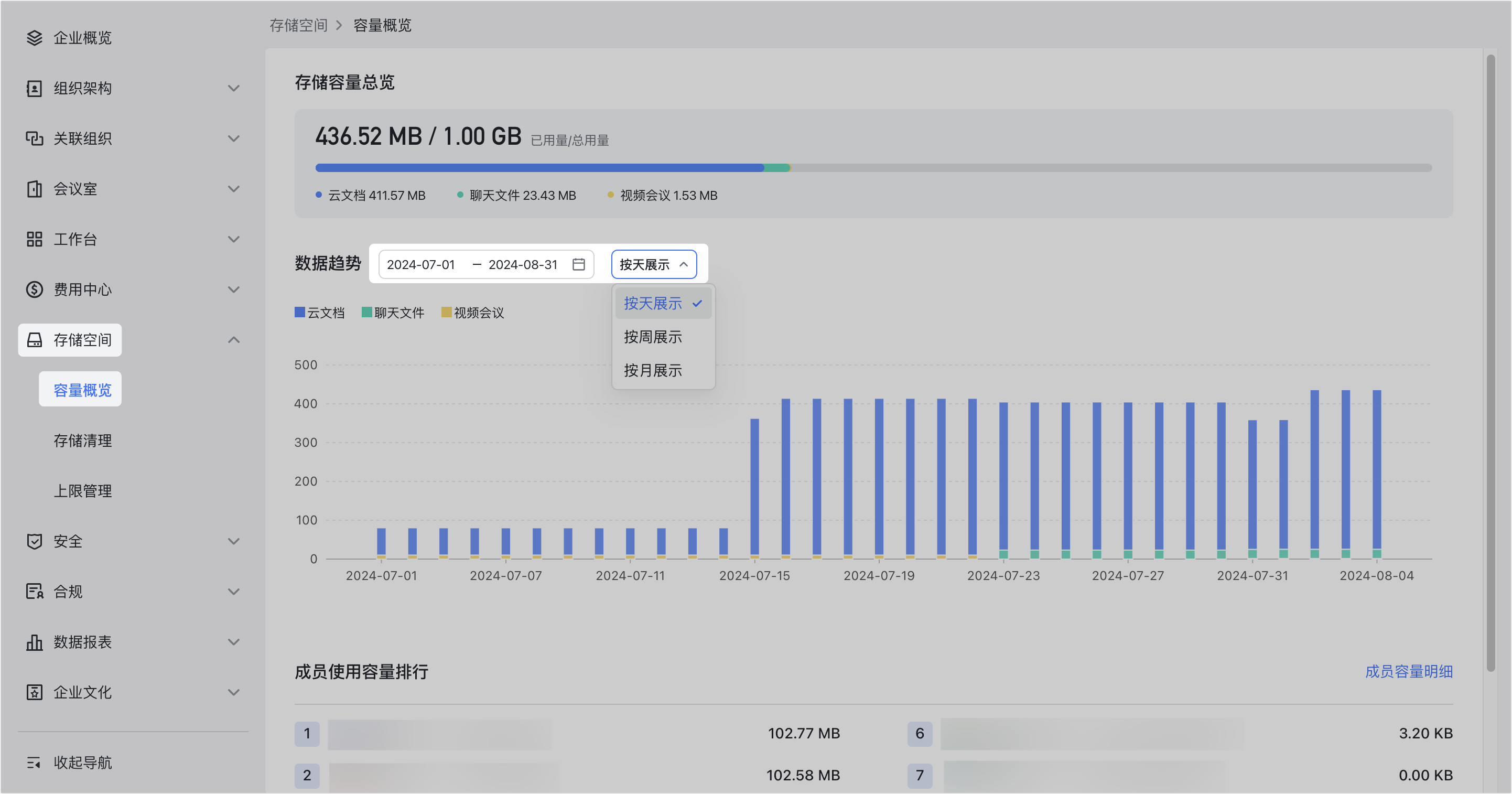Toggle 云文档 legend in chart
Image resolution: width=1512 pixels, height=794 pixels.
(319, 313)
